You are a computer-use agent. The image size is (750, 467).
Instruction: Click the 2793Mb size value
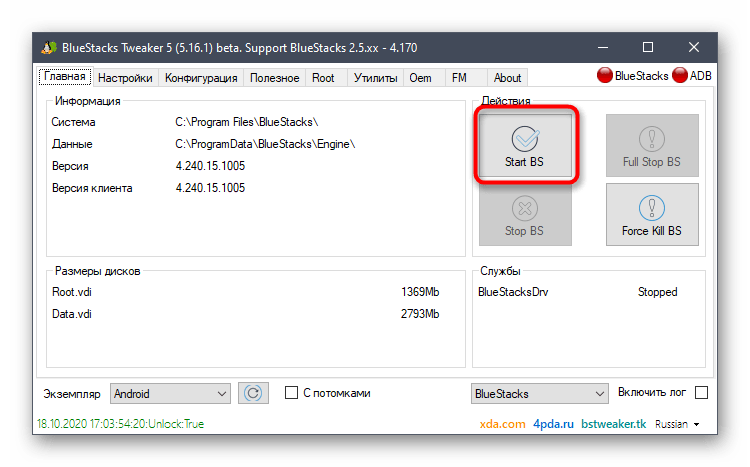click(420, 314)
